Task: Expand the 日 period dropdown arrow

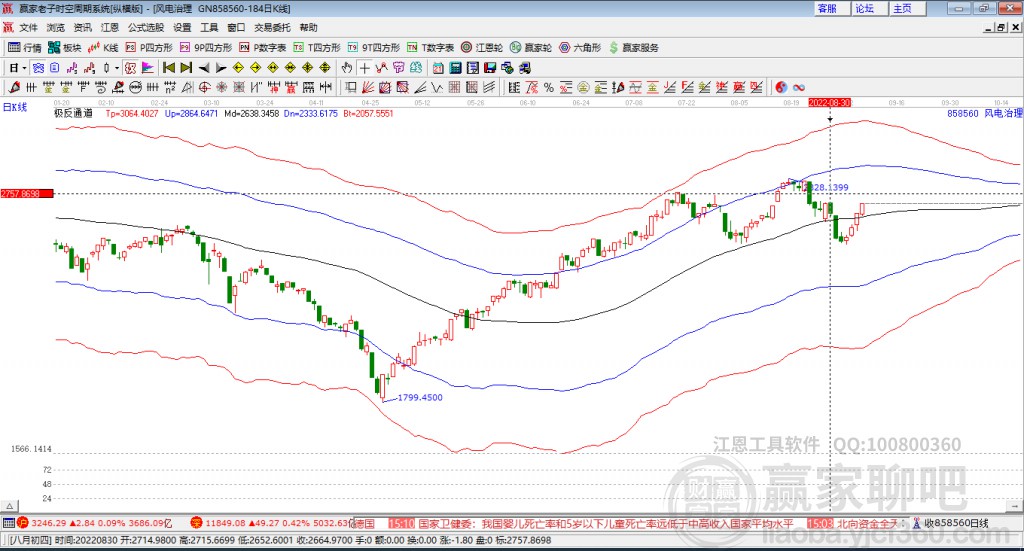Action: [24, 68]
